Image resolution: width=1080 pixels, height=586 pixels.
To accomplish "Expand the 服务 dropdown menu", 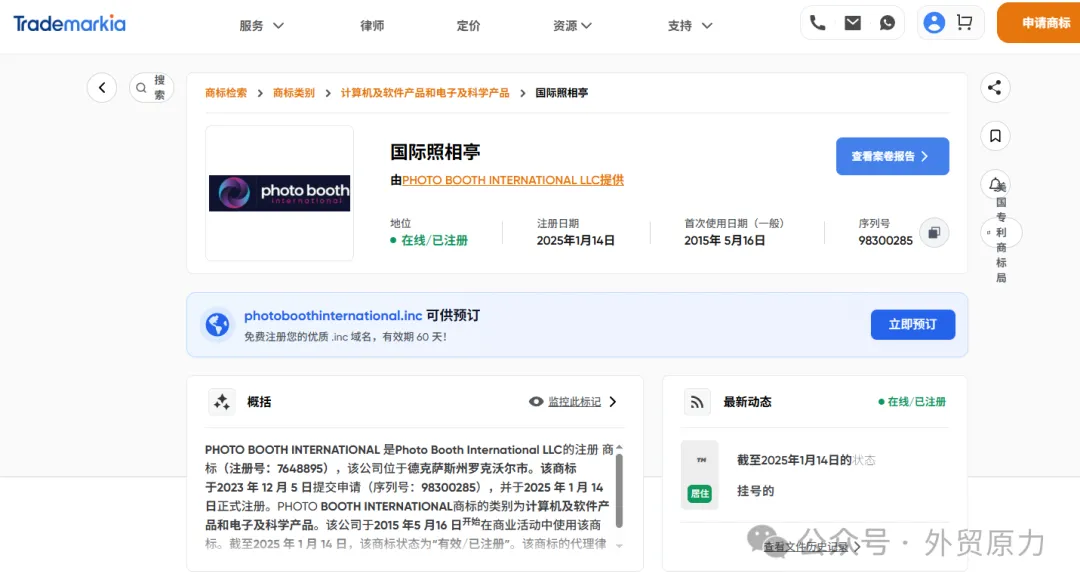I will 261,25.
